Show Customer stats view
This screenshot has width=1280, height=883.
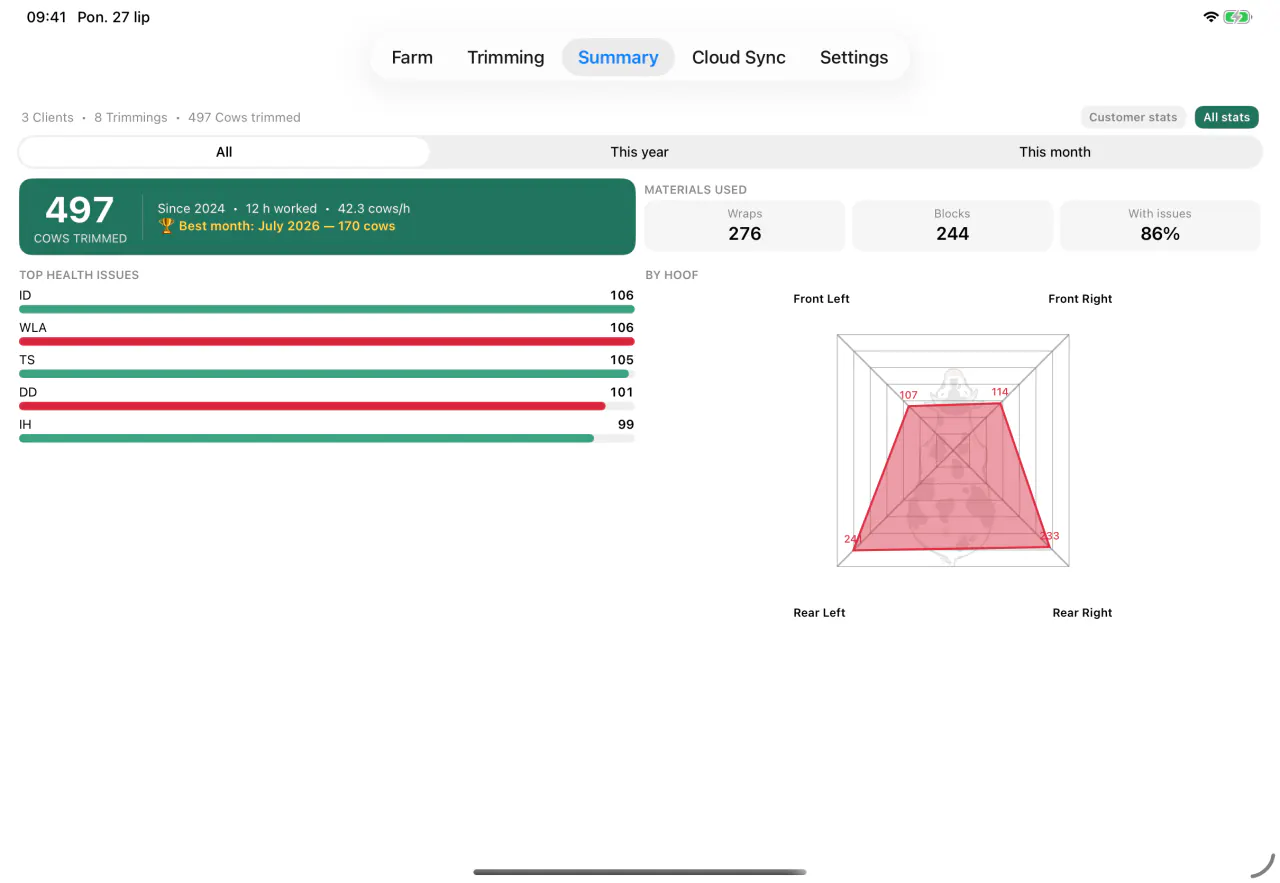pos(1133,117)
